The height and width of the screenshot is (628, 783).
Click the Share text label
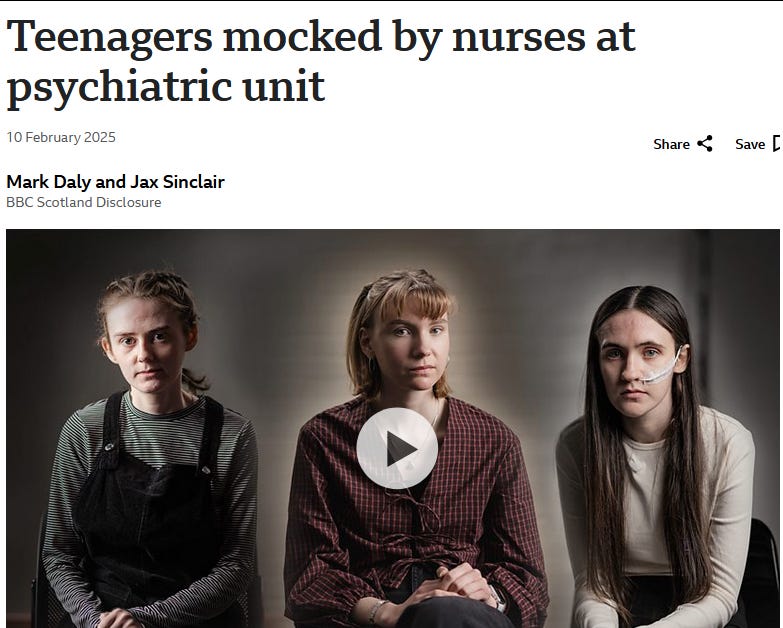[x=671, y=144]
